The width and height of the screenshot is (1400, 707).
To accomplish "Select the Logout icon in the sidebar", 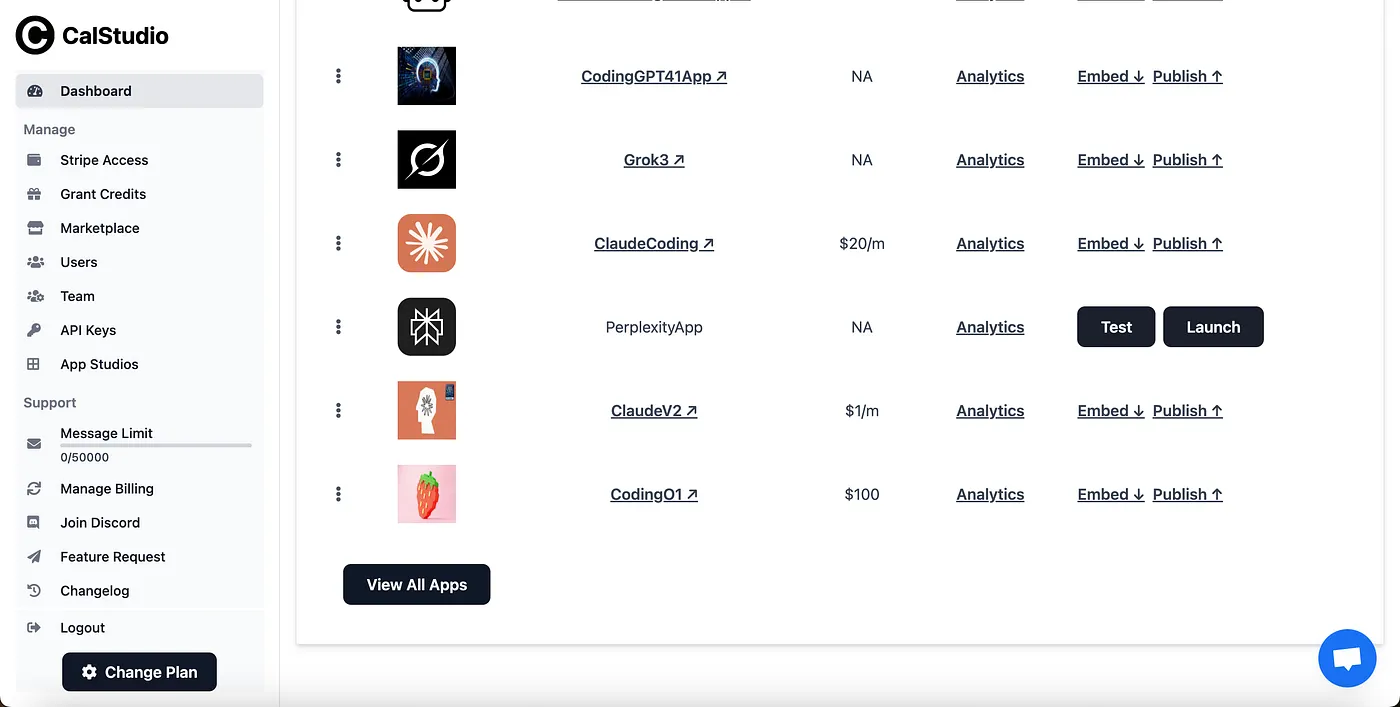I will pyautogui.click(x=35, y=627).
